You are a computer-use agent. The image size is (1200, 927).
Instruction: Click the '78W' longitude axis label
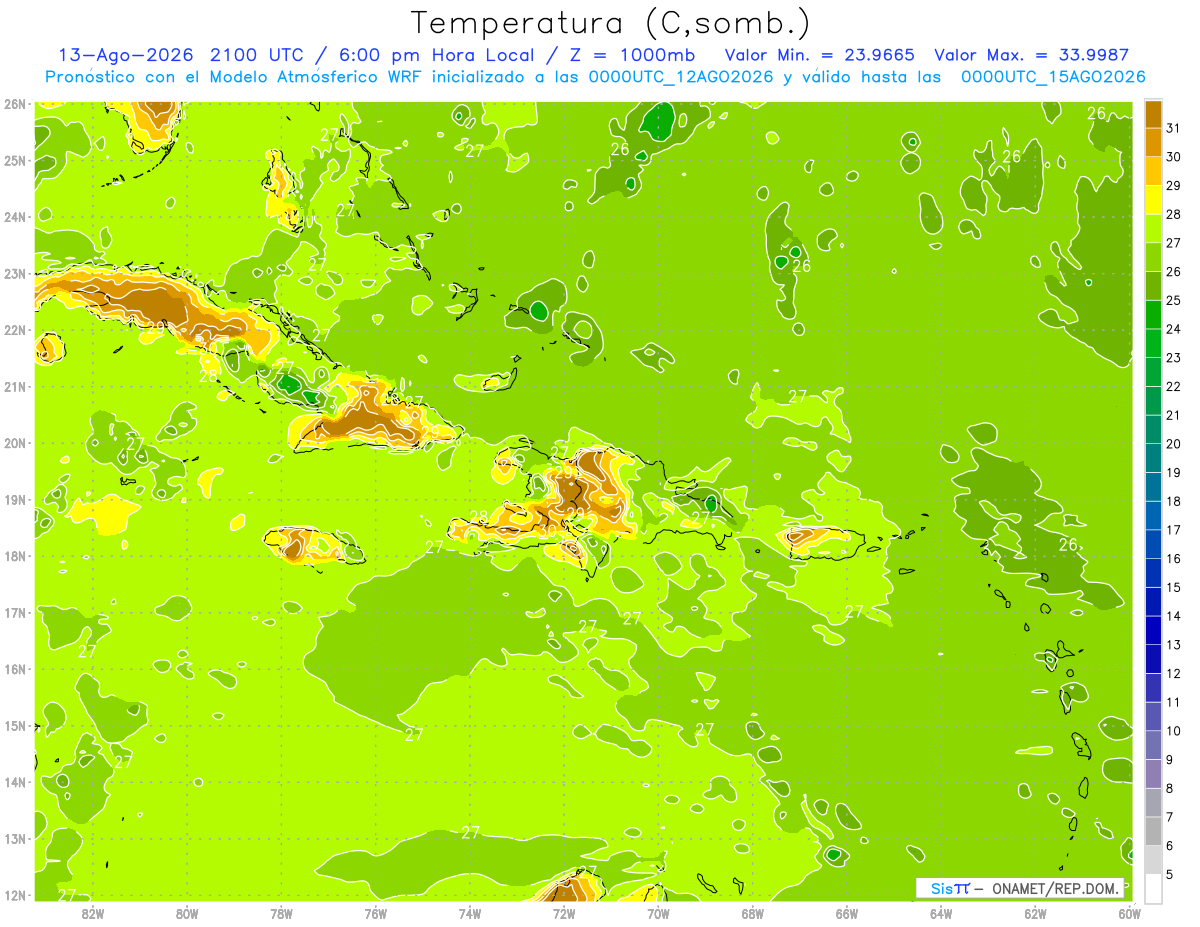click(281, 913)
